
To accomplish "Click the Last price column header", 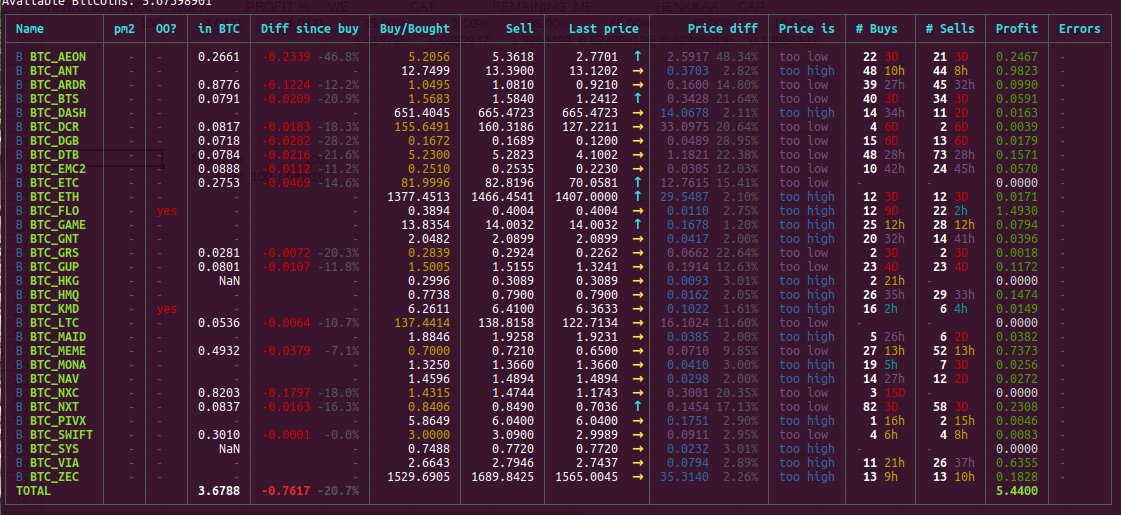I will point(603,29).
